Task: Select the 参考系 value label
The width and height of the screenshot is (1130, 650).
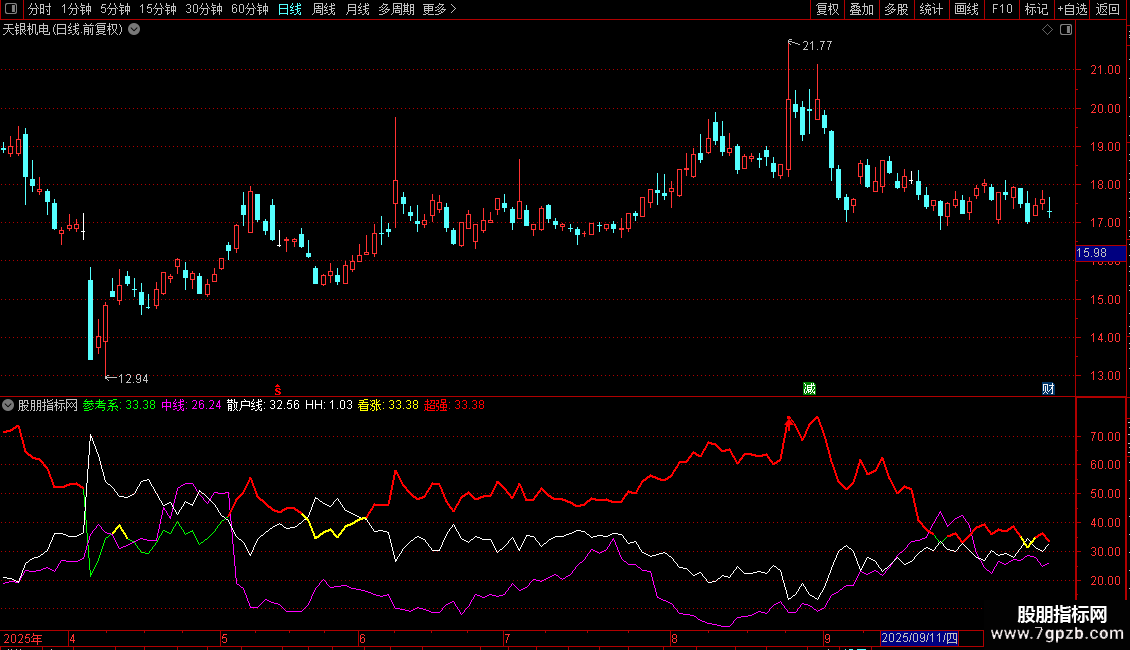Action: [x=119, y=405]
